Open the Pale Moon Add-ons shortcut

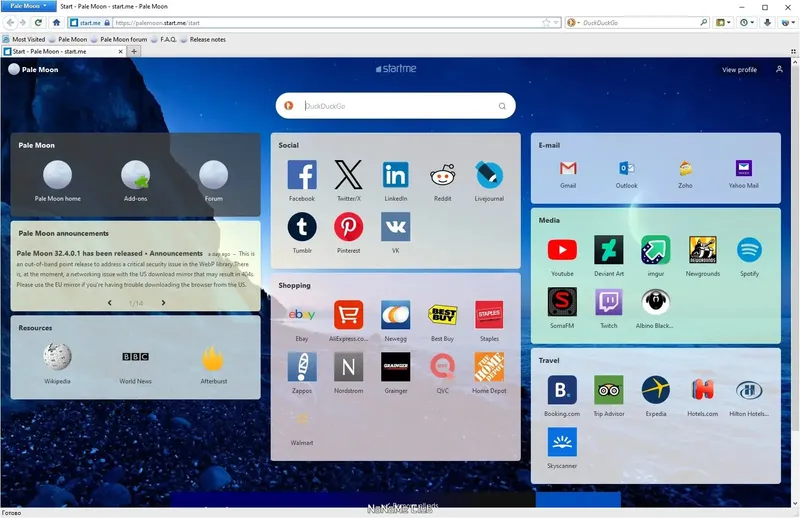[135, 175]
